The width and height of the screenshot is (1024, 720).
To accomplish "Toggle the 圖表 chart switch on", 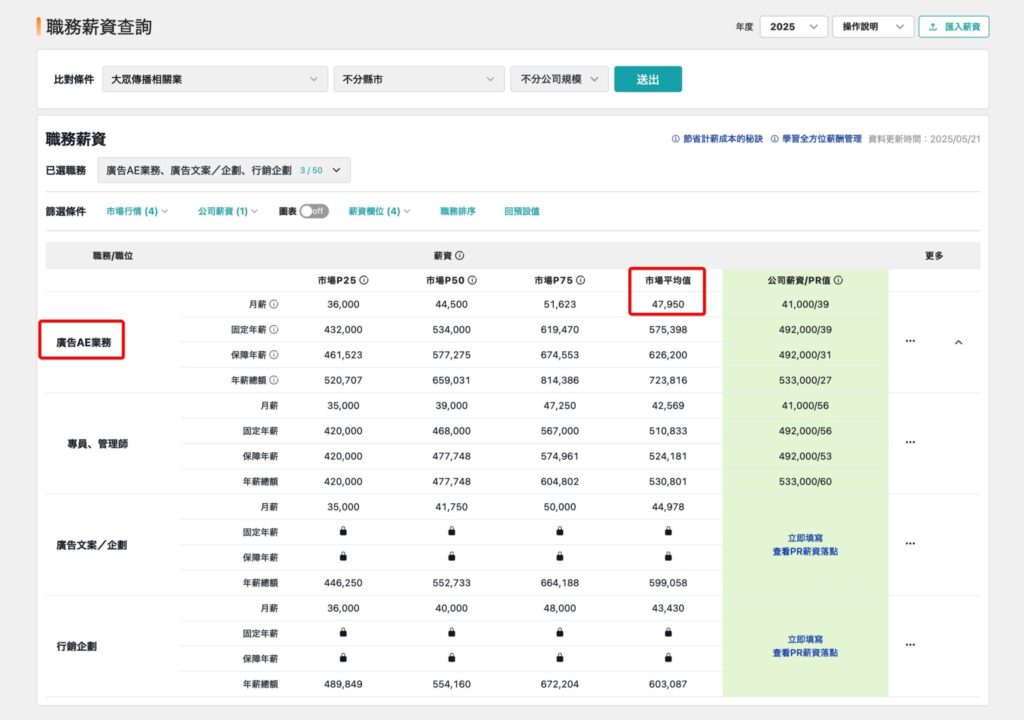I will tap(314, 211).
